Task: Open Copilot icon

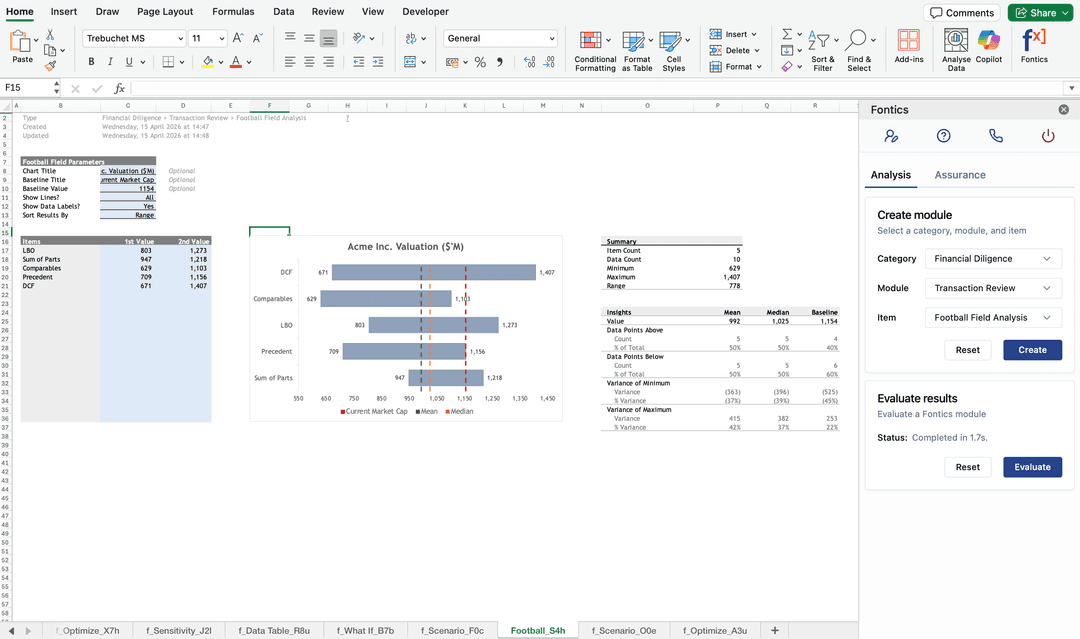Action: pyautogui.click(x=988, y=47)
